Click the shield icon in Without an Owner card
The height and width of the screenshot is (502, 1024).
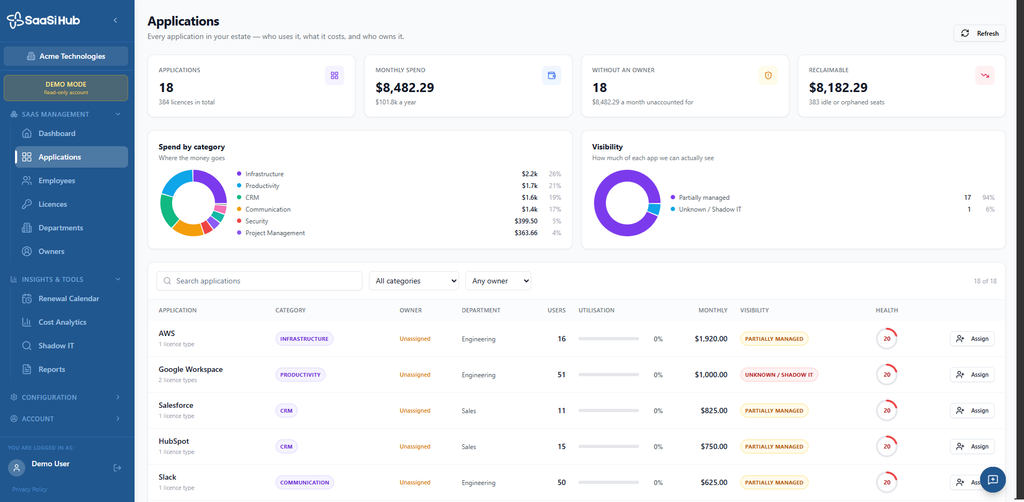(x=768, y=76)
